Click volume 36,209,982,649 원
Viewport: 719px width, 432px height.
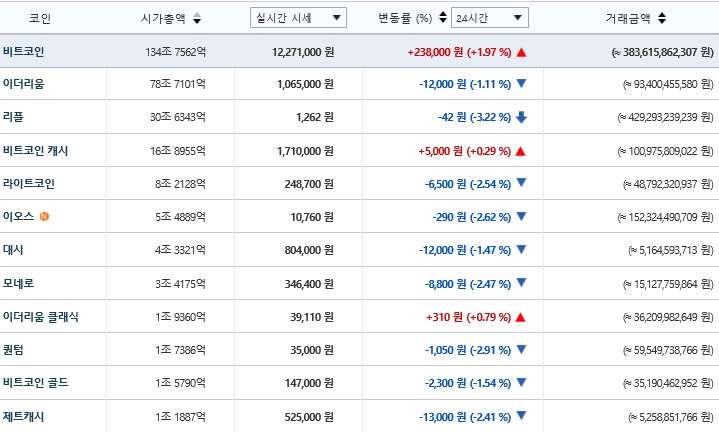(x=668, y=317)
